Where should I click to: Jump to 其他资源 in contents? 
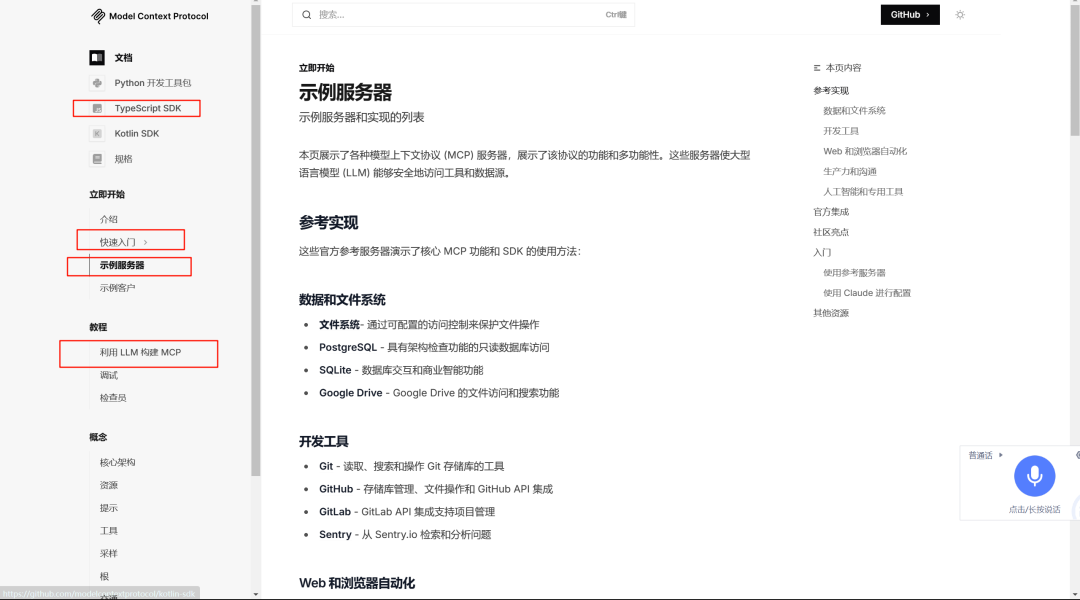click(831, 313)
